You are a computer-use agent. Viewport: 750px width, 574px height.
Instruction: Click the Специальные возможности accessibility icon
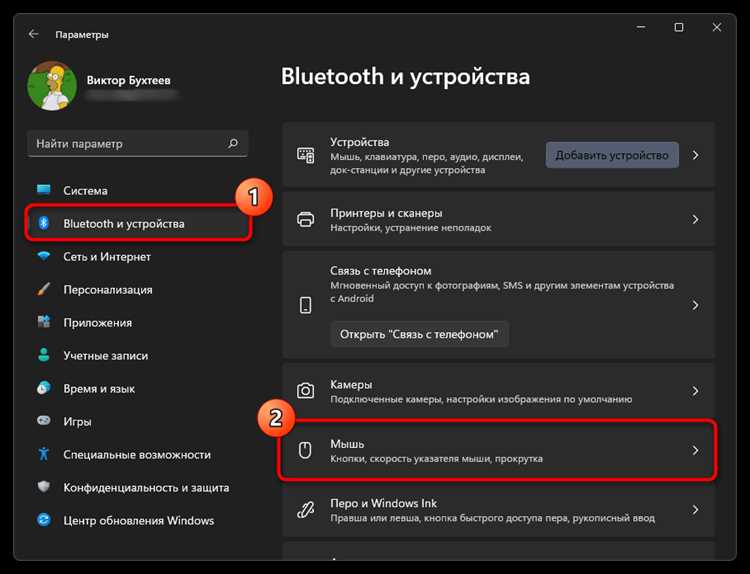[x=44, y=454]
